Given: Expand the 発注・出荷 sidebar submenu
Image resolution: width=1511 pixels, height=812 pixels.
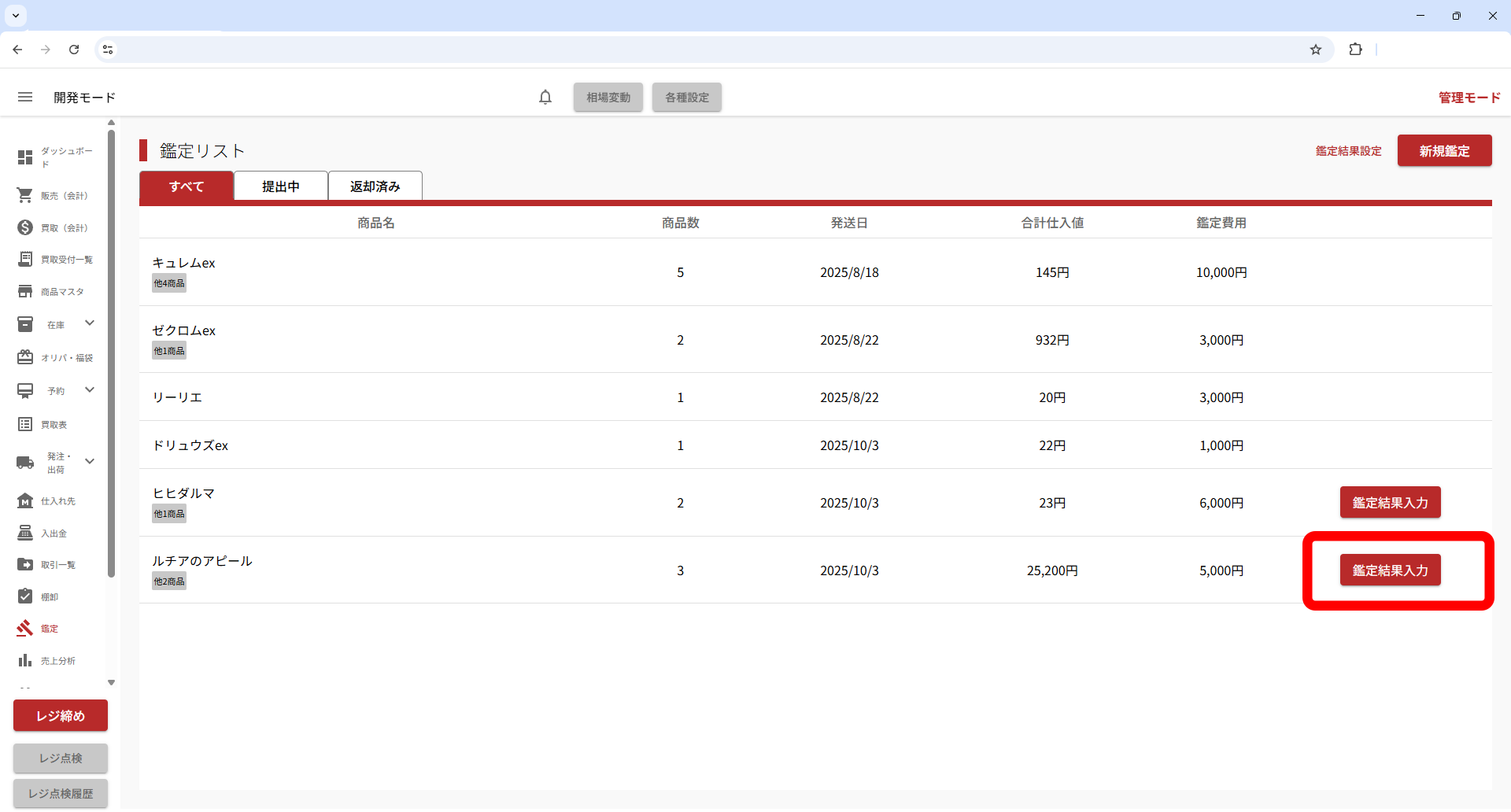Looking at the screenshot, I should (90, 462).
